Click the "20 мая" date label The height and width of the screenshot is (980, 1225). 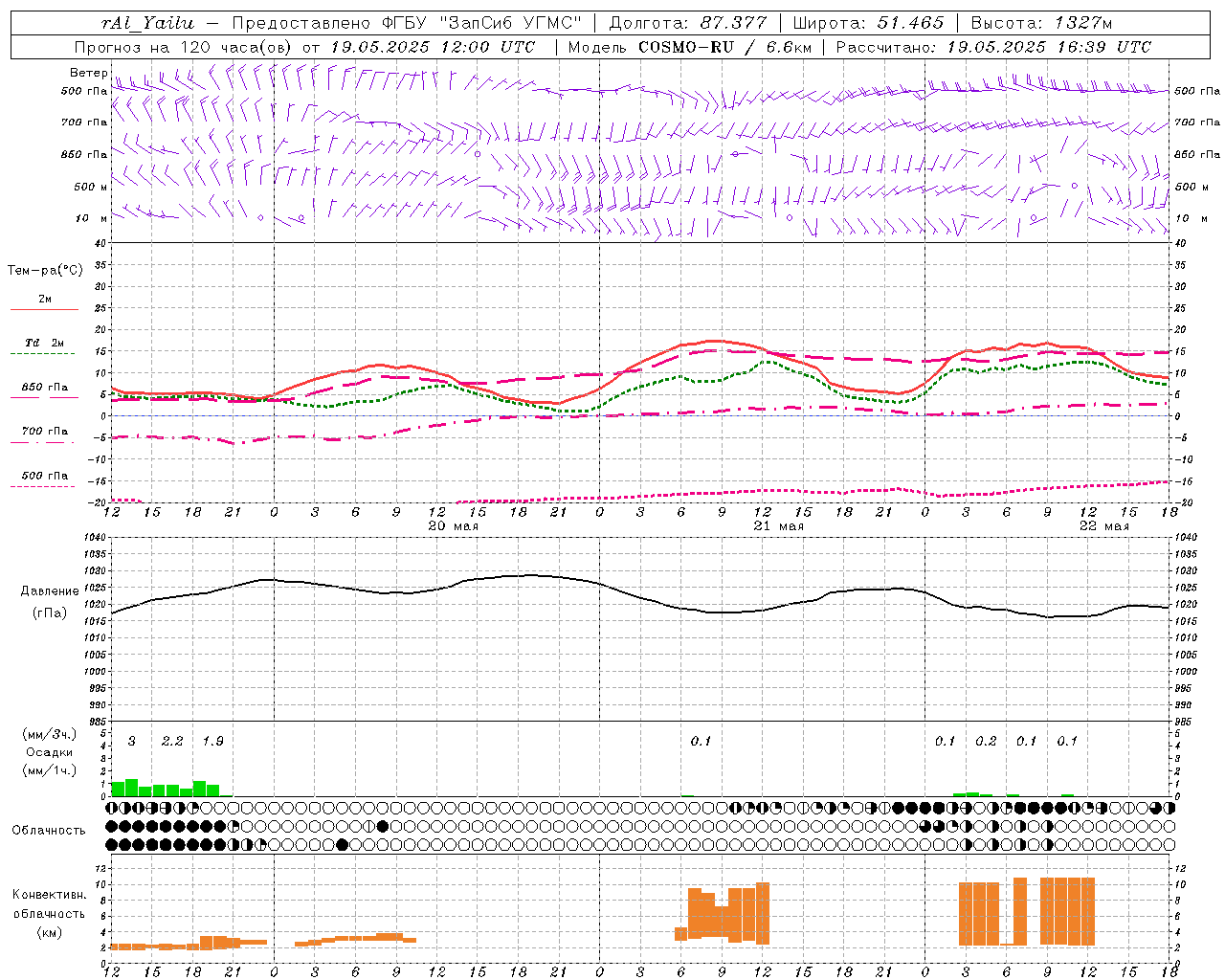tap(454, 526)
